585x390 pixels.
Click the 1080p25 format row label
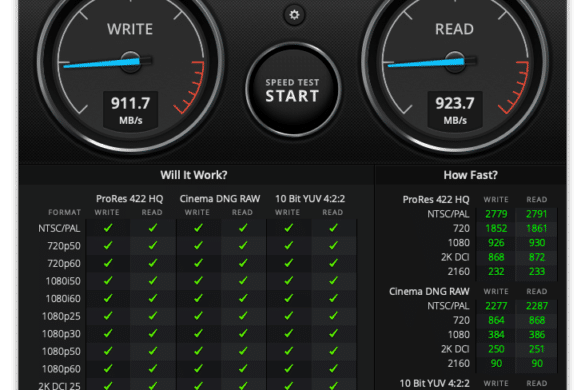[61, 316]
